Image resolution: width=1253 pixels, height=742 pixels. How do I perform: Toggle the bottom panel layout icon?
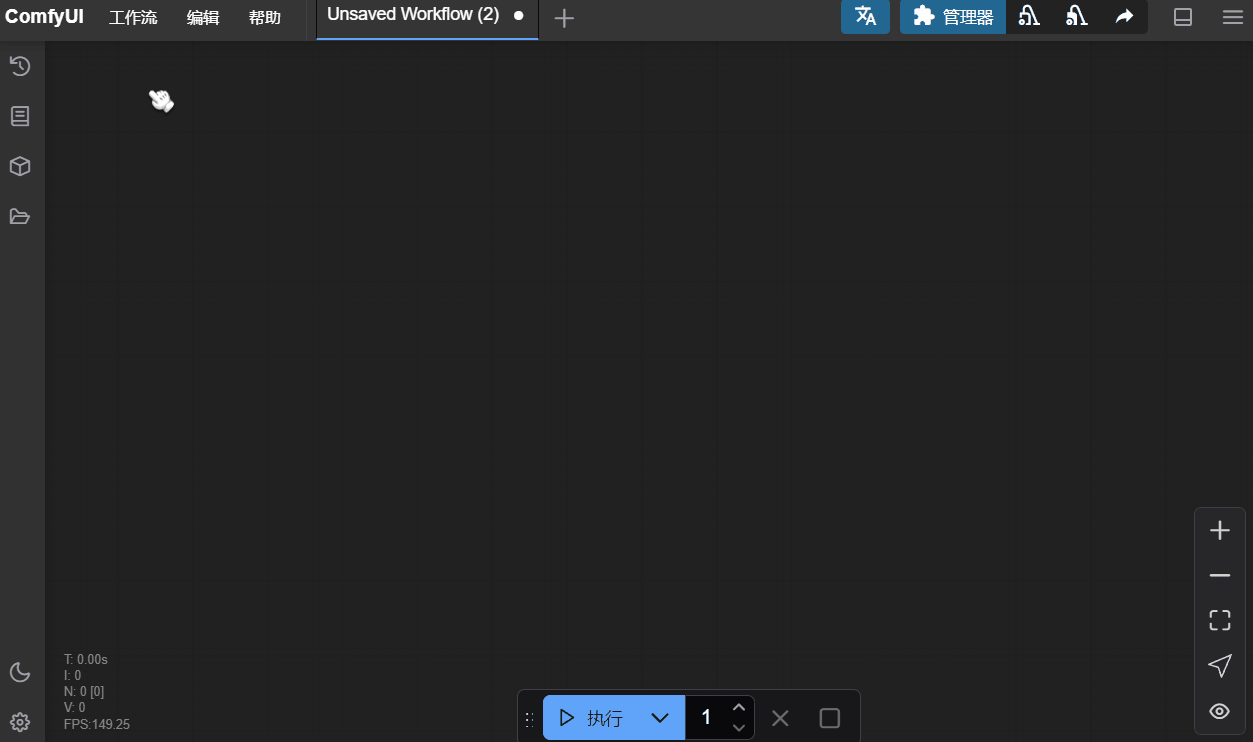1183,17
